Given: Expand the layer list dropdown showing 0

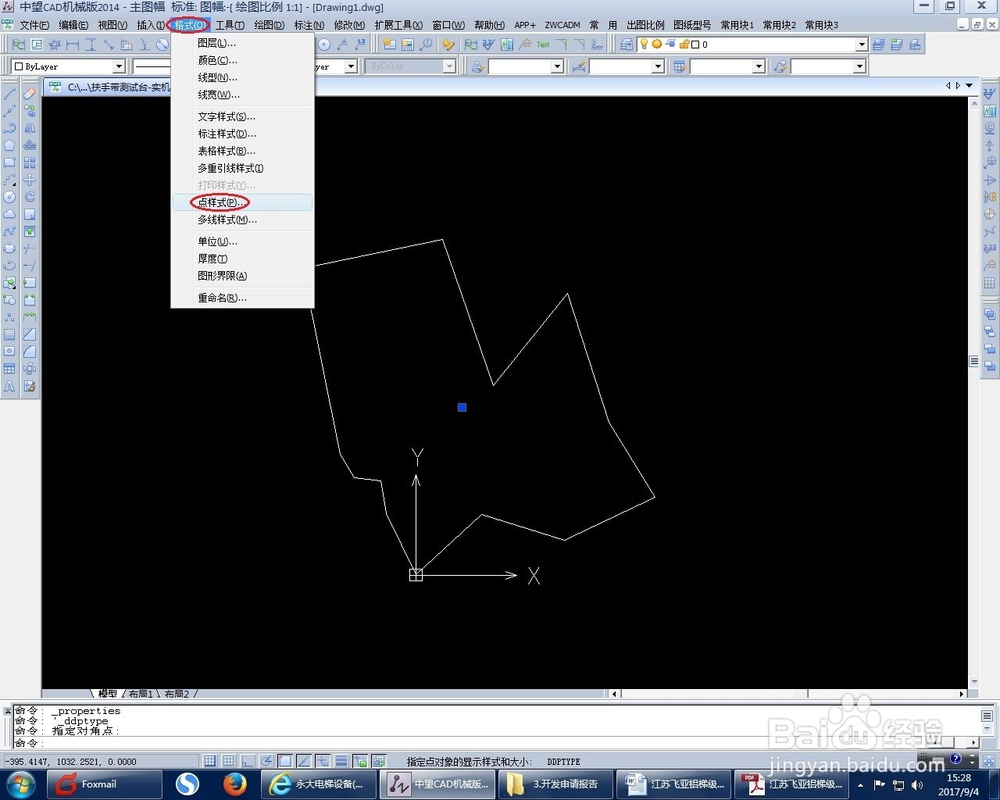Looking at the screenshot, I should click(862, 45).
